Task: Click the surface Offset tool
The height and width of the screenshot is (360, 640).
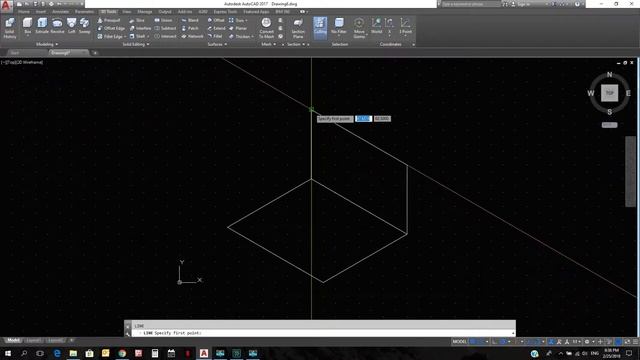Action: coord(216,20)
